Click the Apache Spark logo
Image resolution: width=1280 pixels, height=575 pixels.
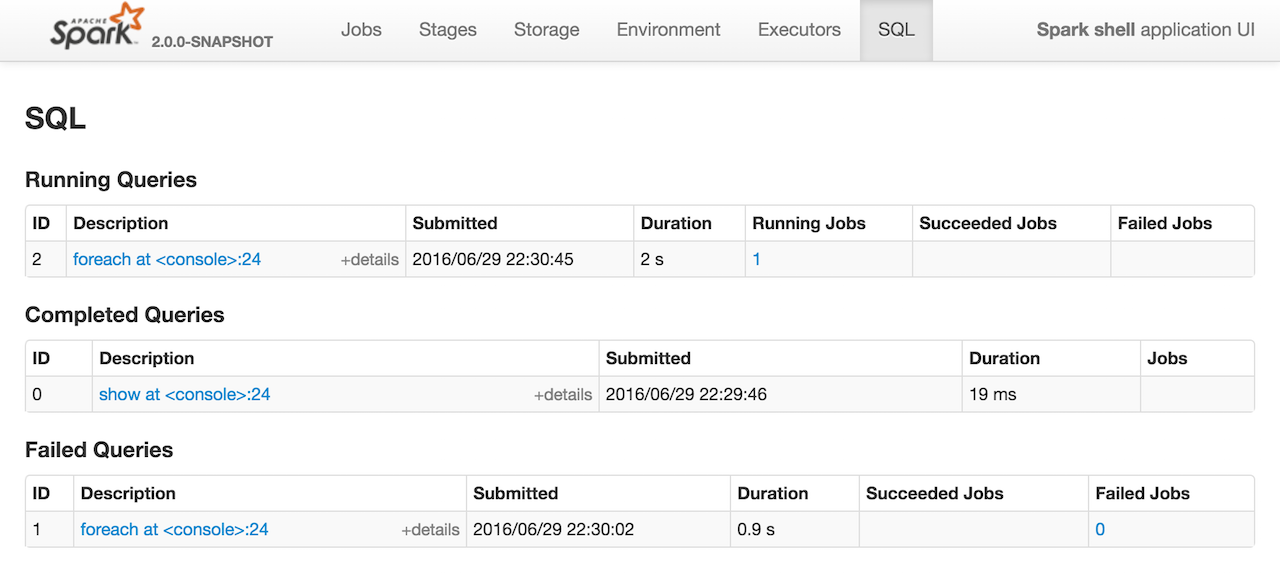(97, 28)
